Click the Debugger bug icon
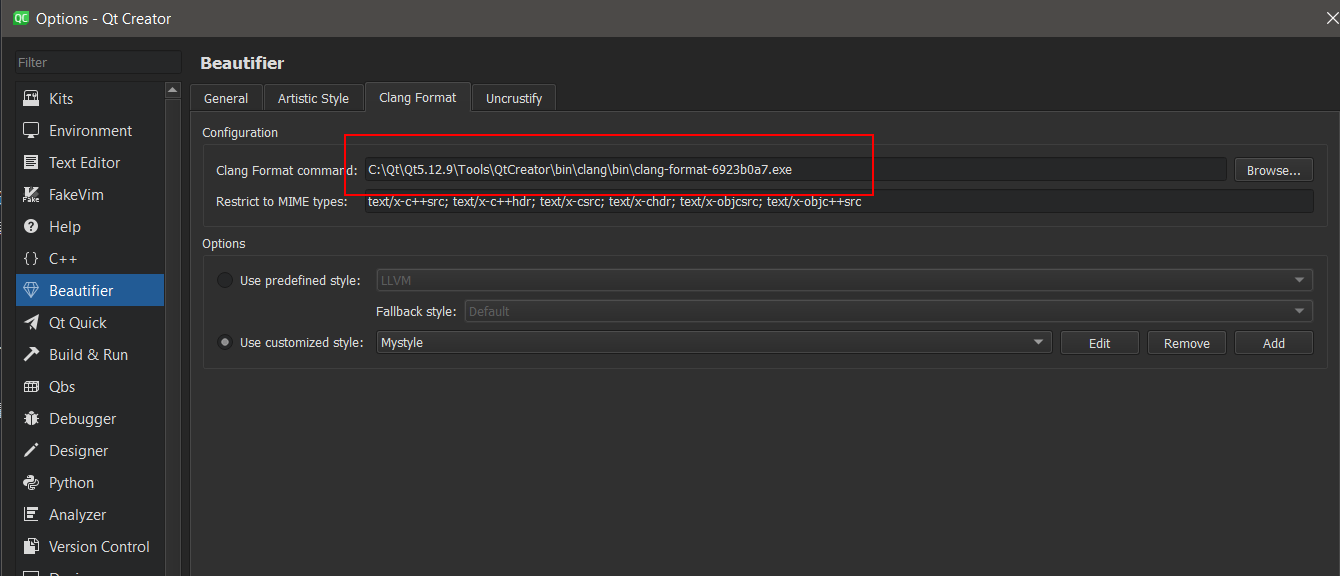The image size is (1340, 576). (31, 419)
